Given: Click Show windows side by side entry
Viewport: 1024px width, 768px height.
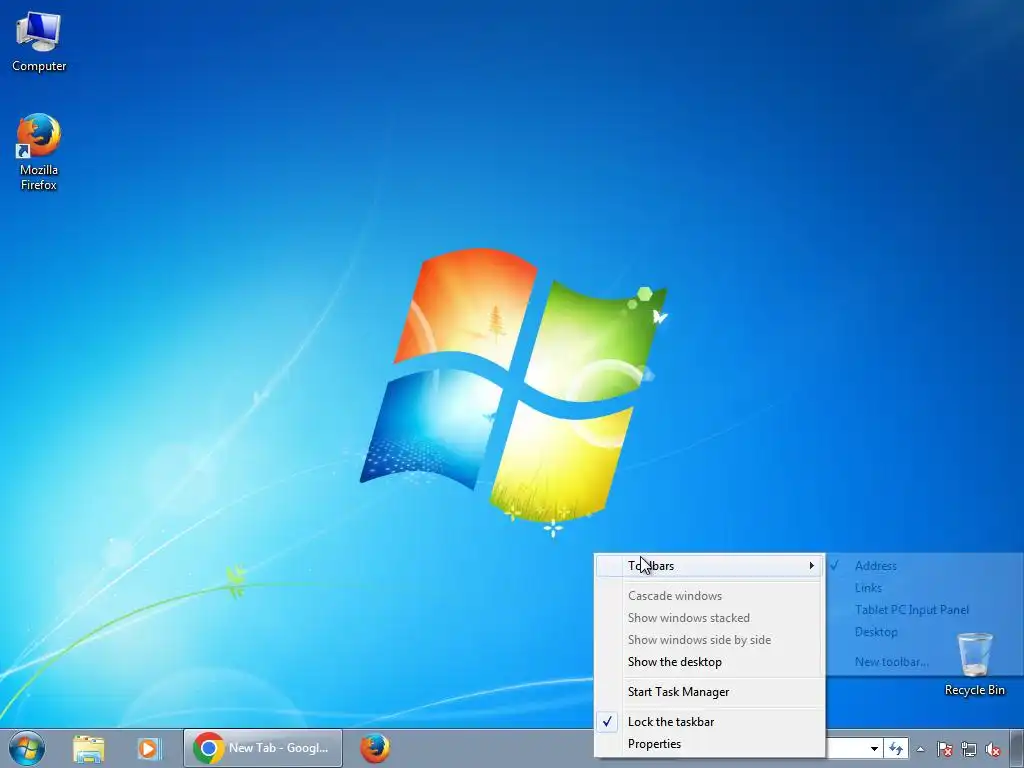Looking at the screenshot, I should coord(710,640).
